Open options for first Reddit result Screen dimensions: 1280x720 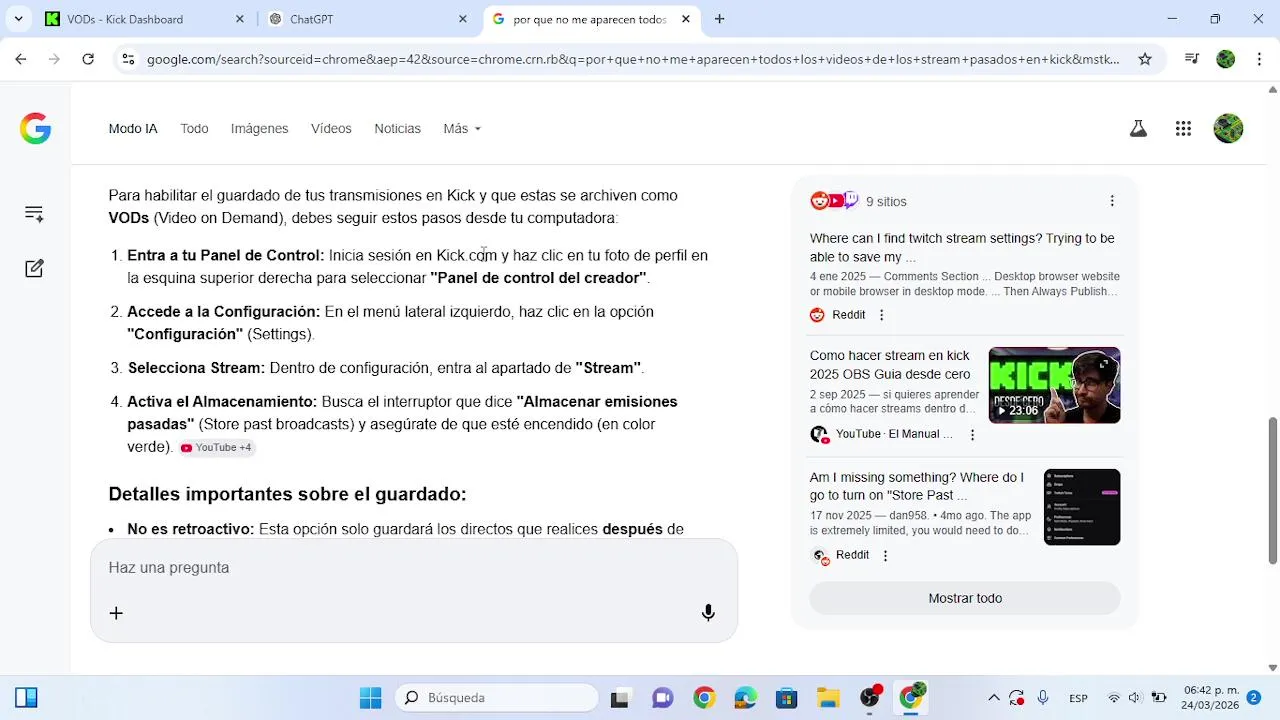[x=881, y=315]
